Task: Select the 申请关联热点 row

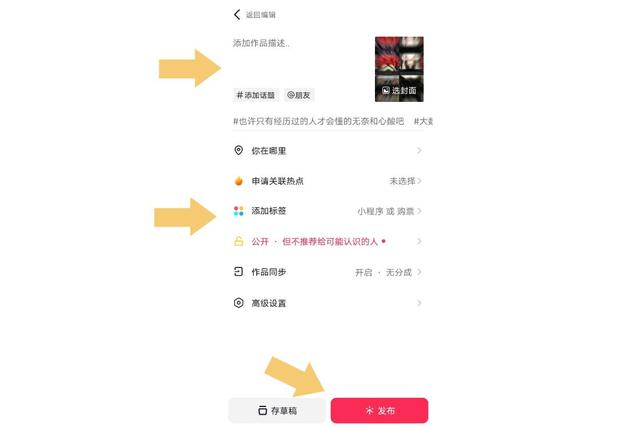Action: click(328, 181)
